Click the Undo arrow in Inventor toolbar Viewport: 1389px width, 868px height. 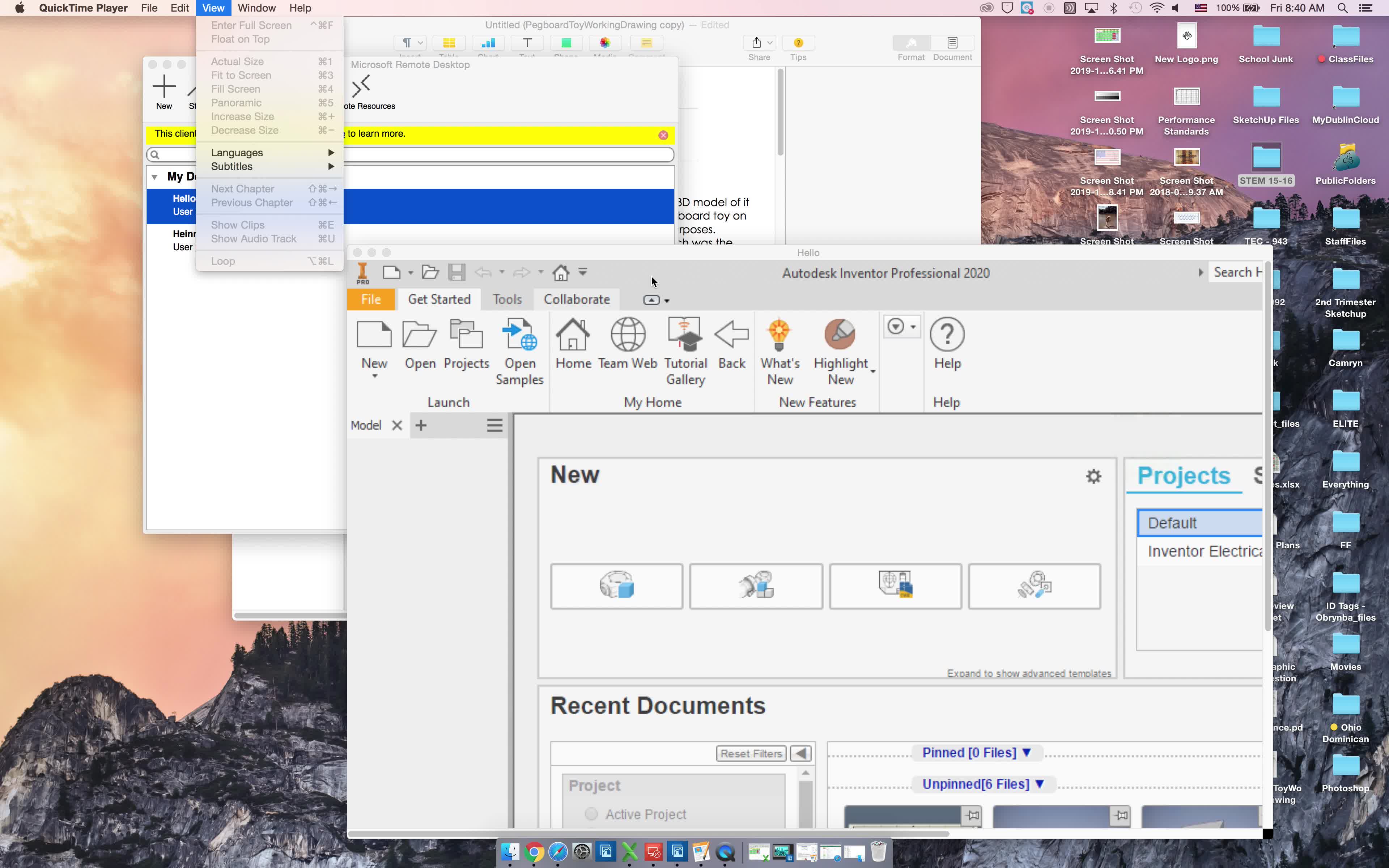pyautogui.click(x=483, y=272)
